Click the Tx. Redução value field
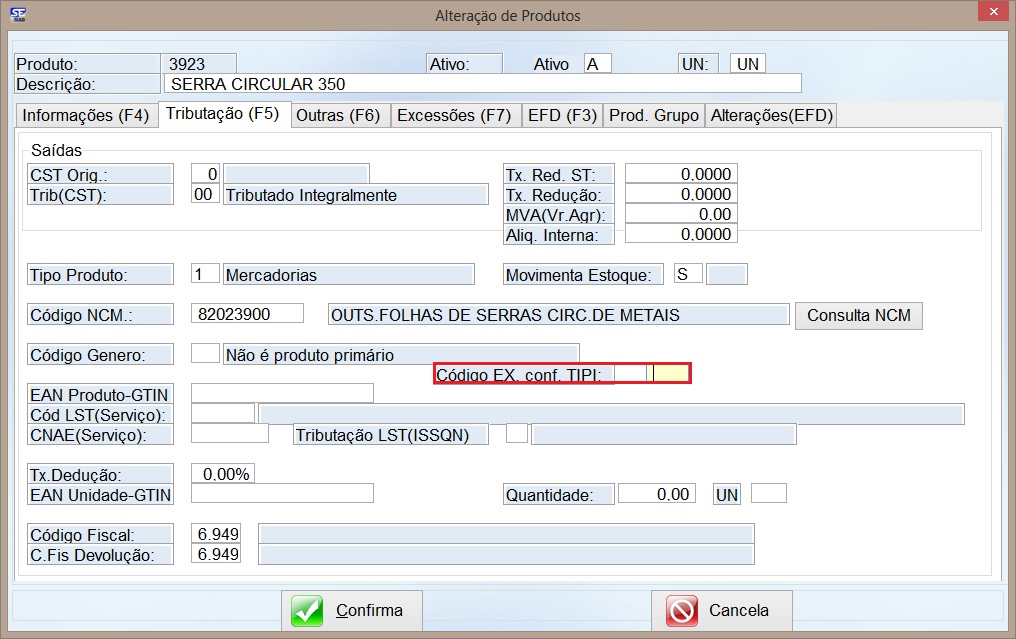The image size is (1016, 639). 680,195
